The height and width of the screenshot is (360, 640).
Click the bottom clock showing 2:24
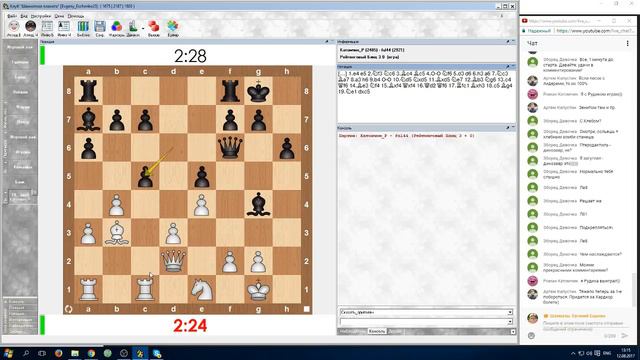coord(190,326)
